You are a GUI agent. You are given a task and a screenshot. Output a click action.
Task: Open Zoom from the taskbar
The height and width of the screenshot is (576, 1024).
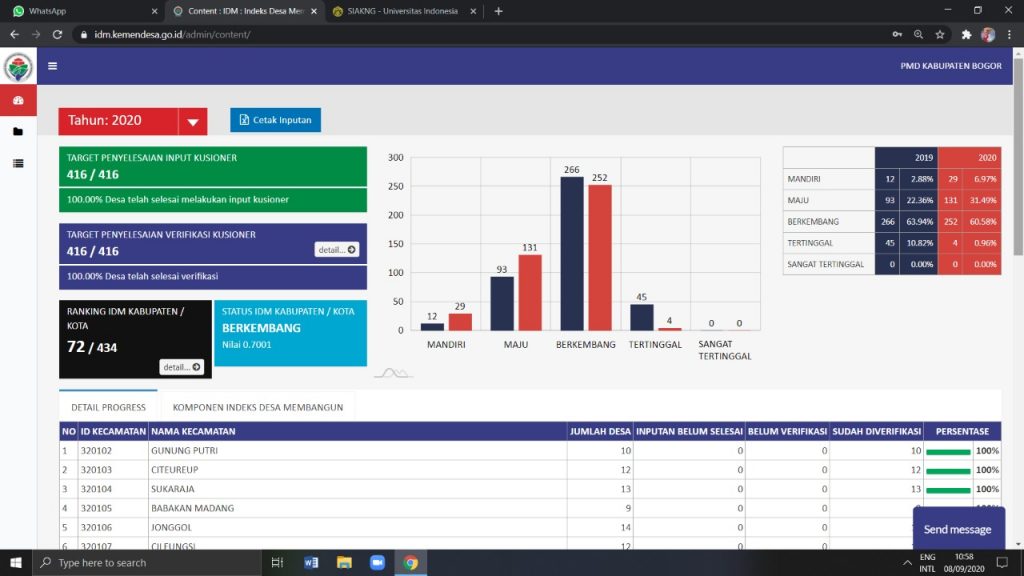click(377, 563)
